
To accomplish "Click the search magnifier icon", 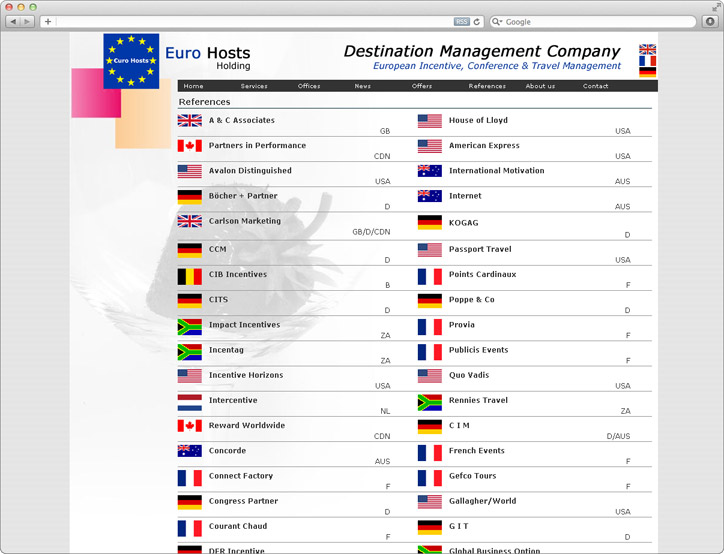I will 496,22.
